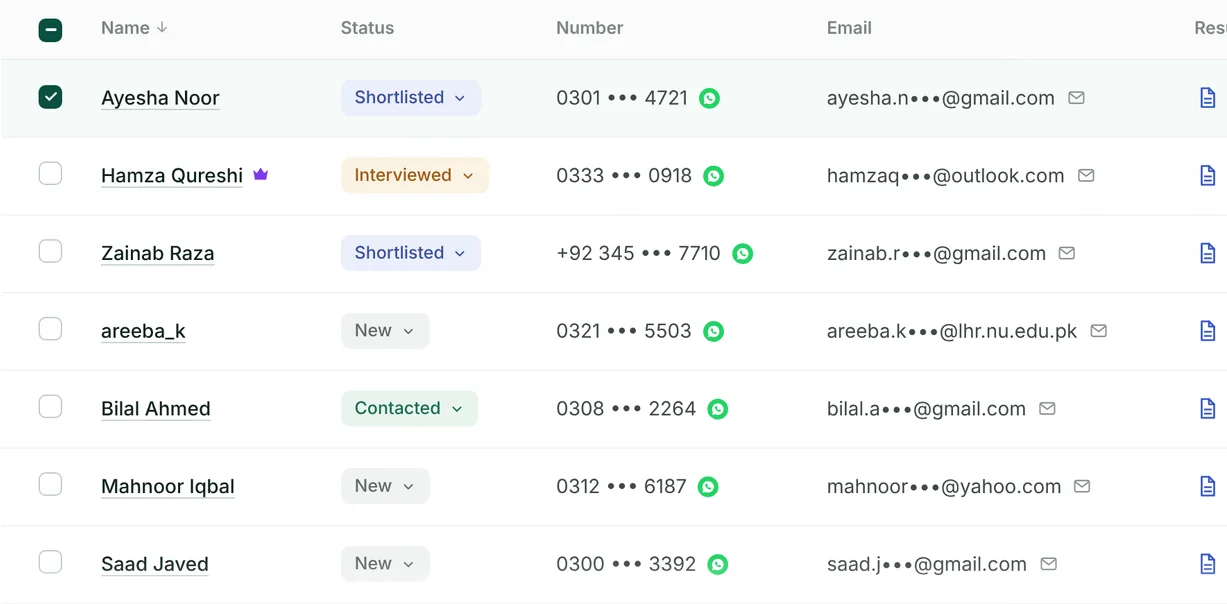Open Mahnoor Iqbal's profile link

coord(168,487)
